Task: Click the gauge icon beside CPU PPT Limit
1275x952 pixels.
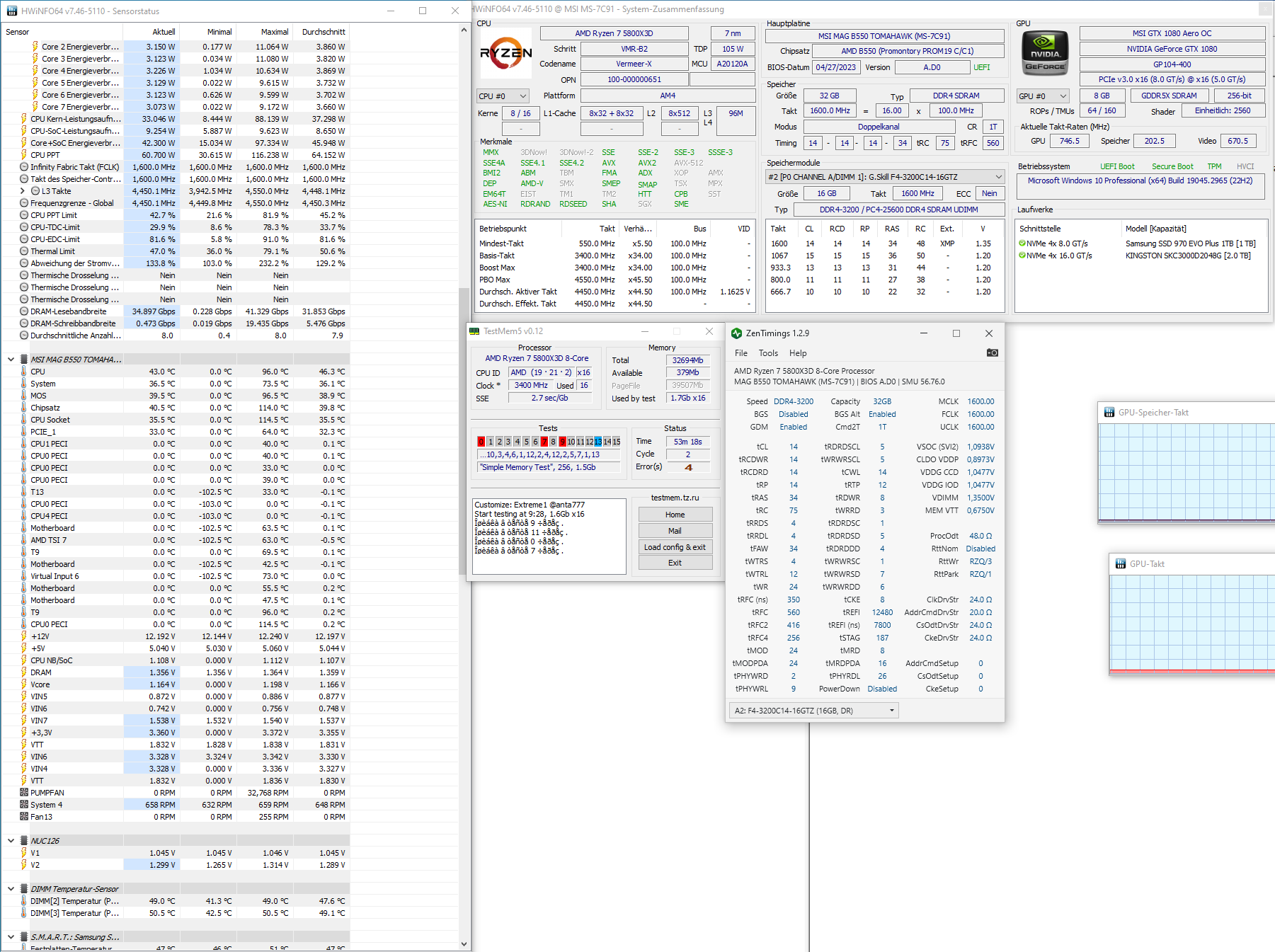Action: pos(23,214)
